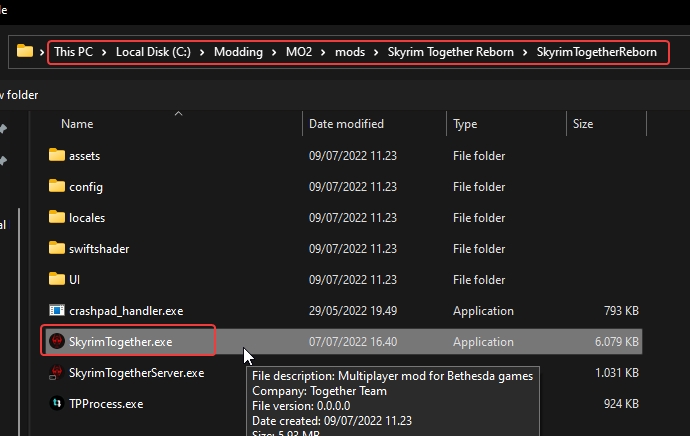Click the Size column header
This screenshot has width=690, height=436.
[582, 124]
